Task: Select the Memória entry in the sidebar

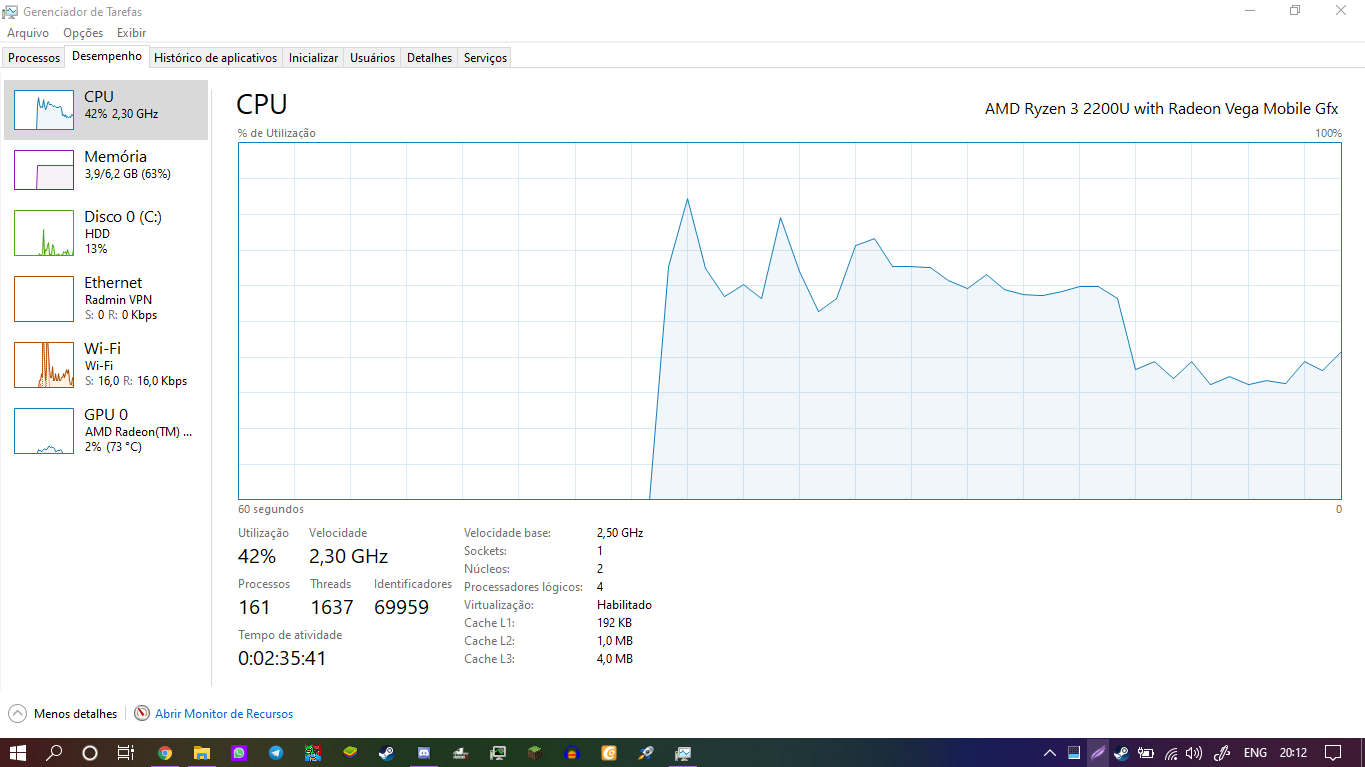Action: pos(106,170)
